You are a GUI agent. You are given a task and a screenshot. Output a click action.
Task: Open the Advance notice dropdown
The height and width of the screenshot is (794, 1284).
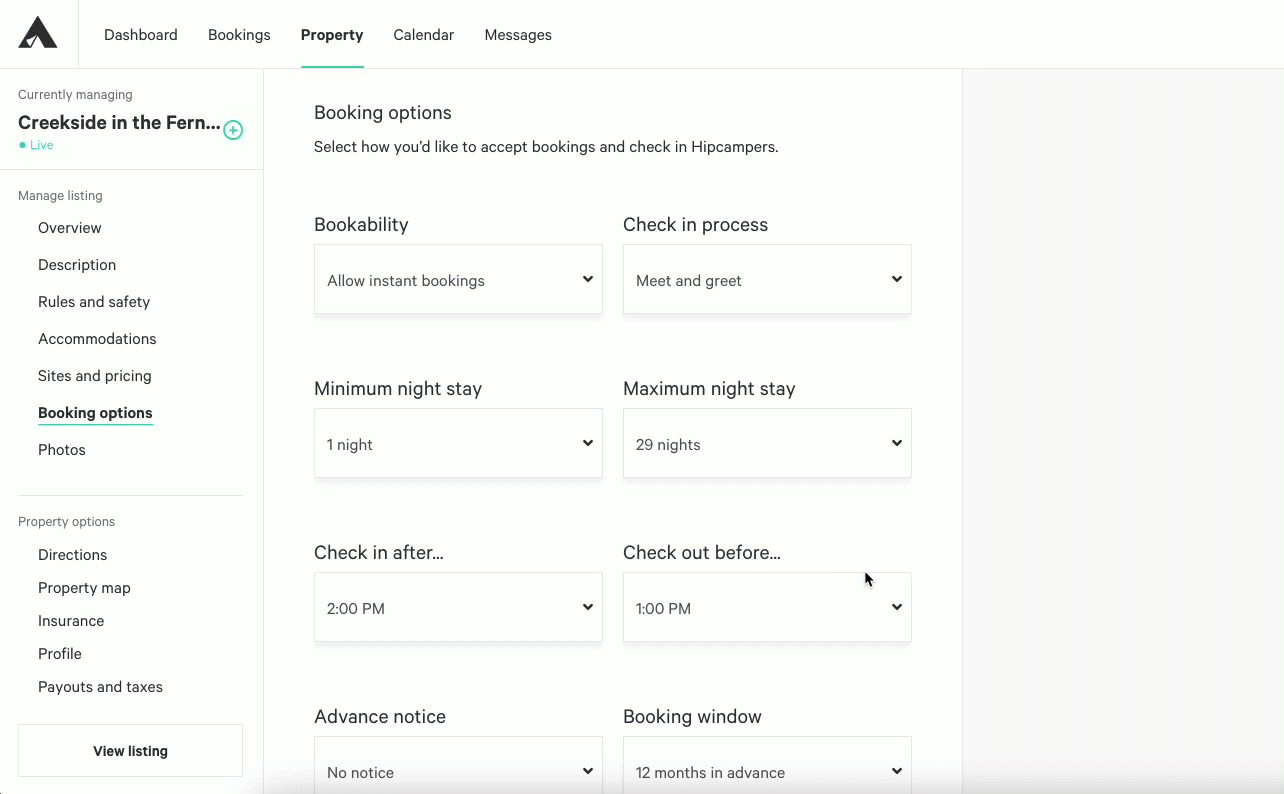coord(458,766)
